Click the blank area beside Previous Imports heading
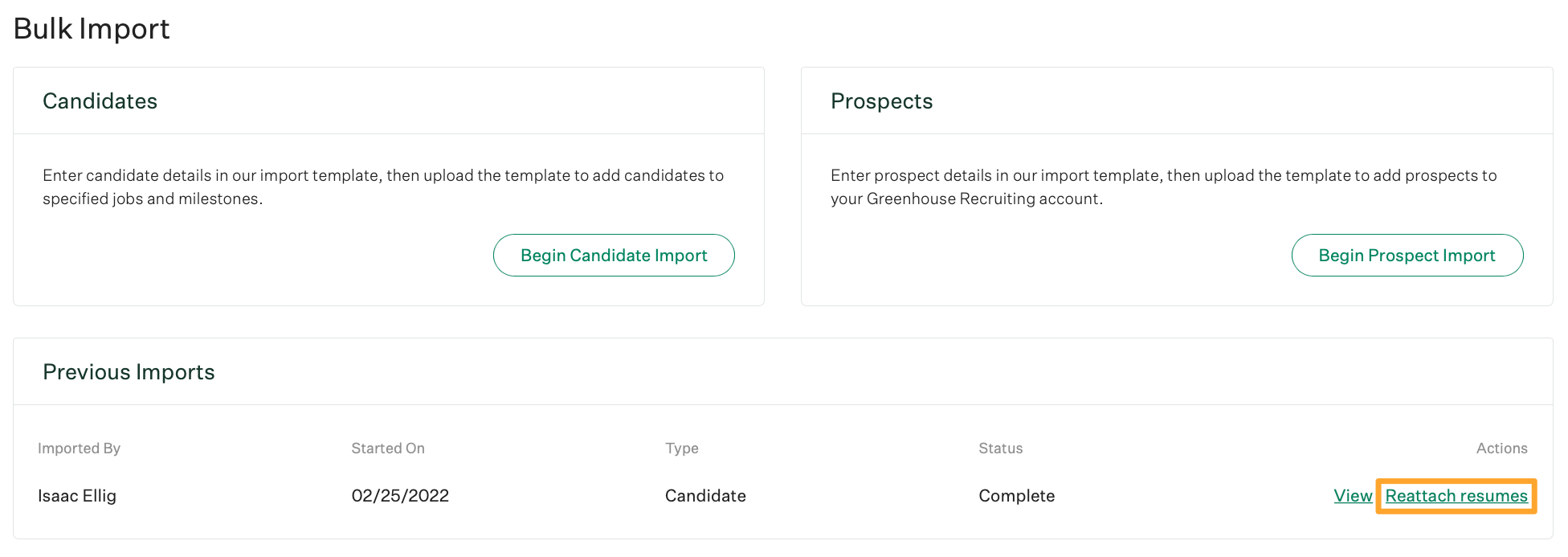Image resolution: width=1568 pixels, height=557 pixels. pyautogui.click(x=803, y=372)
